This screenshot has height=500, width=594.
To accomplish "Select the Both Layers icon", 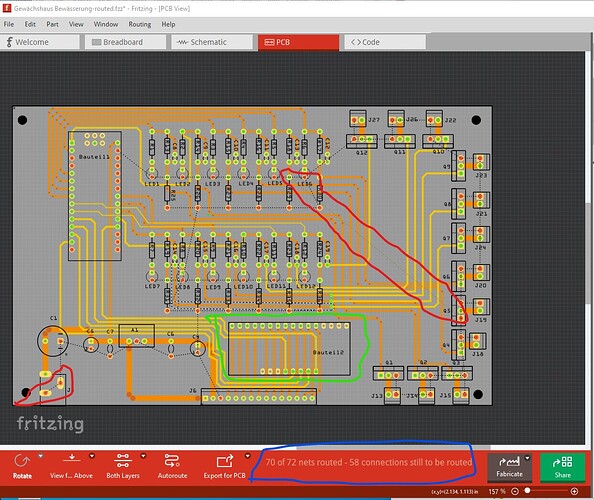I will pyautogui.click(x=123, y=460).
